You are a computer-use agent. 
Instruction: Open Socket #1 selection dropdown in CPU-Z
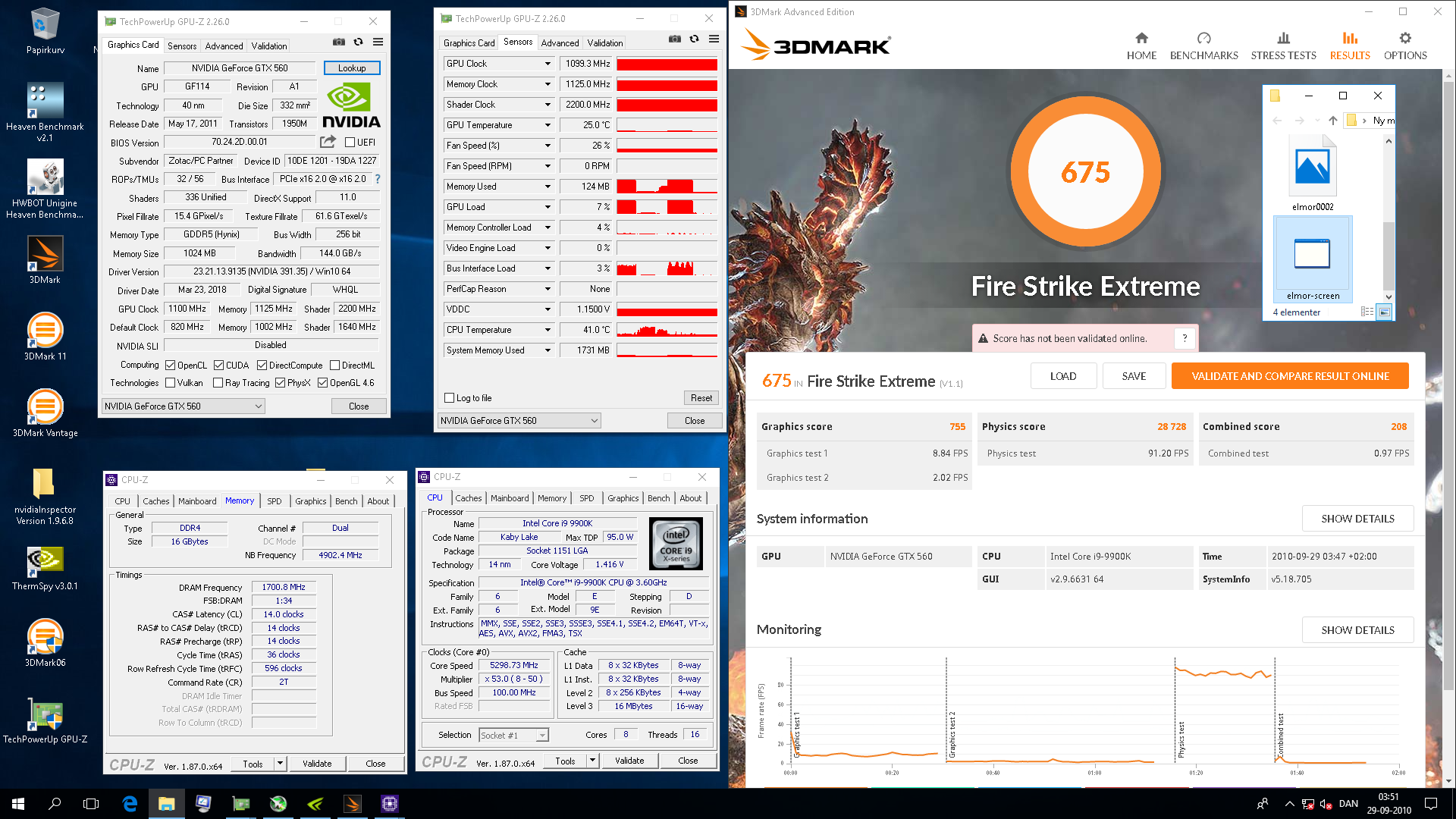click(x=513, y=736)
